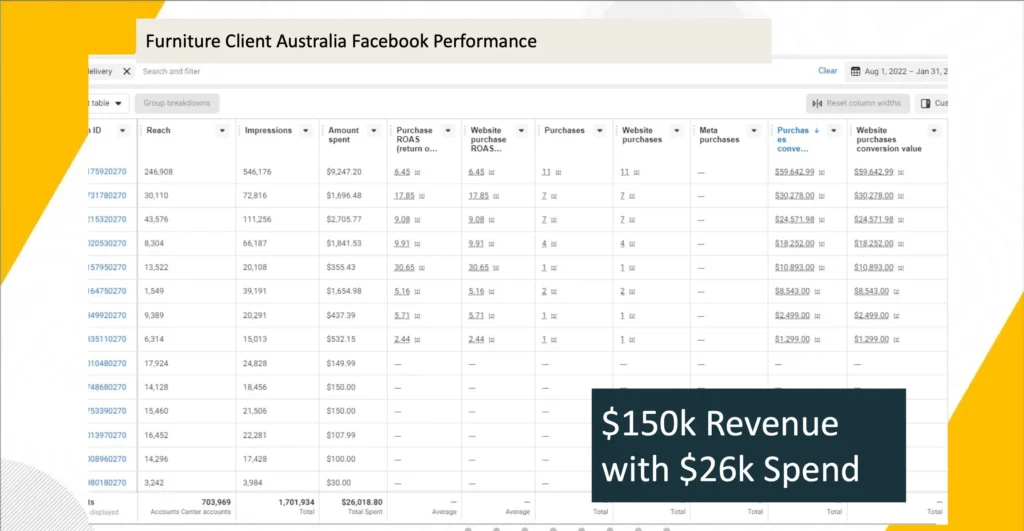Click the Group breakdowns button
This screenshot has height=531, width=1024.
[x=176, y=103]
